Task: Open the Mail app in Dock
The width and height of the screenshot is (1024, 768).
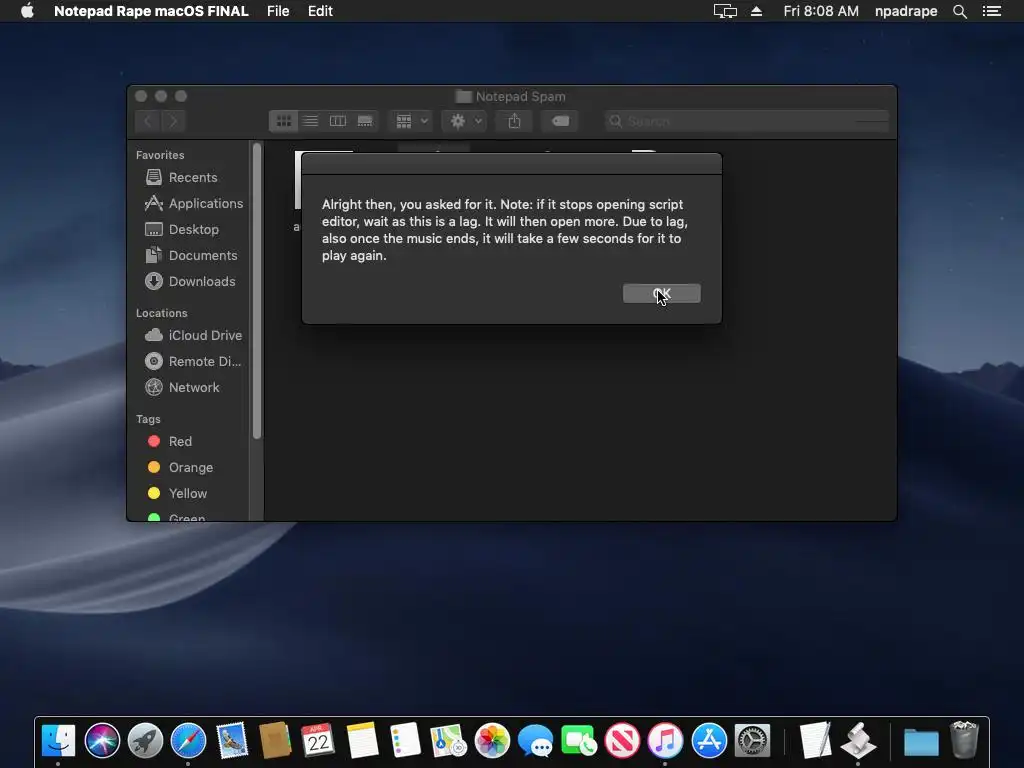Action: (232, 741)
